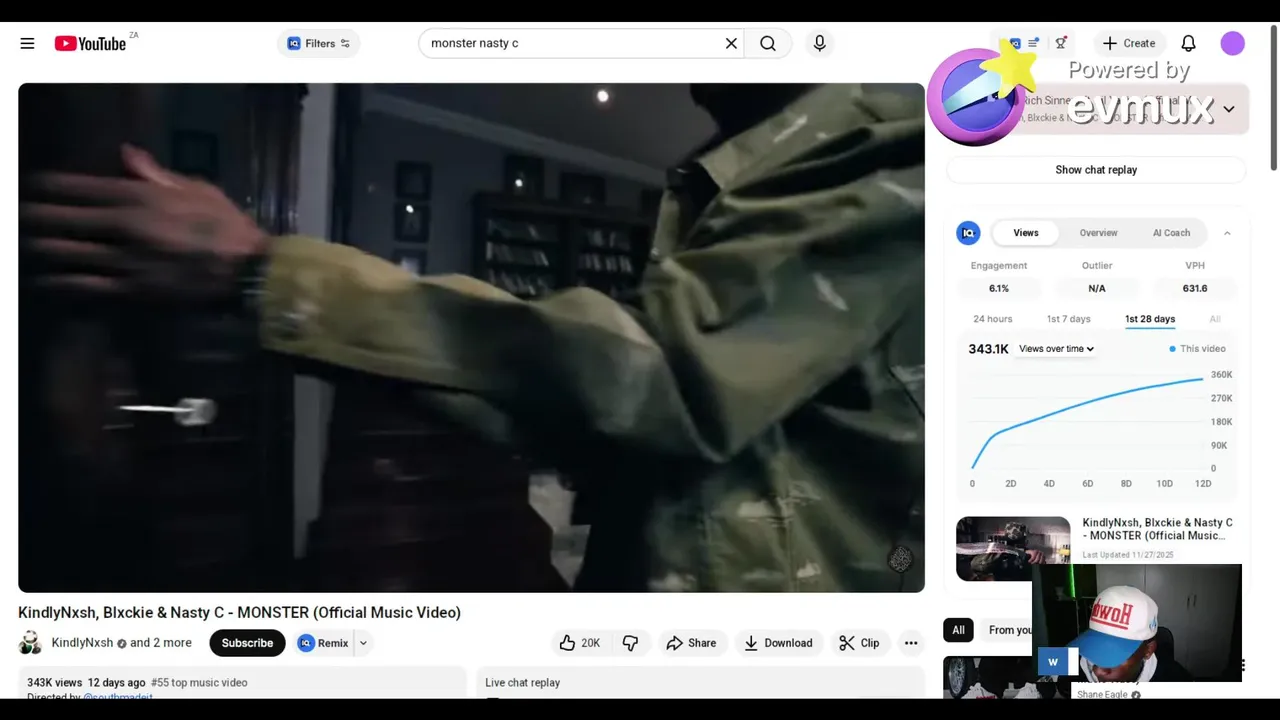
Task: Open vidIQ Filters button
Action: 318,43
